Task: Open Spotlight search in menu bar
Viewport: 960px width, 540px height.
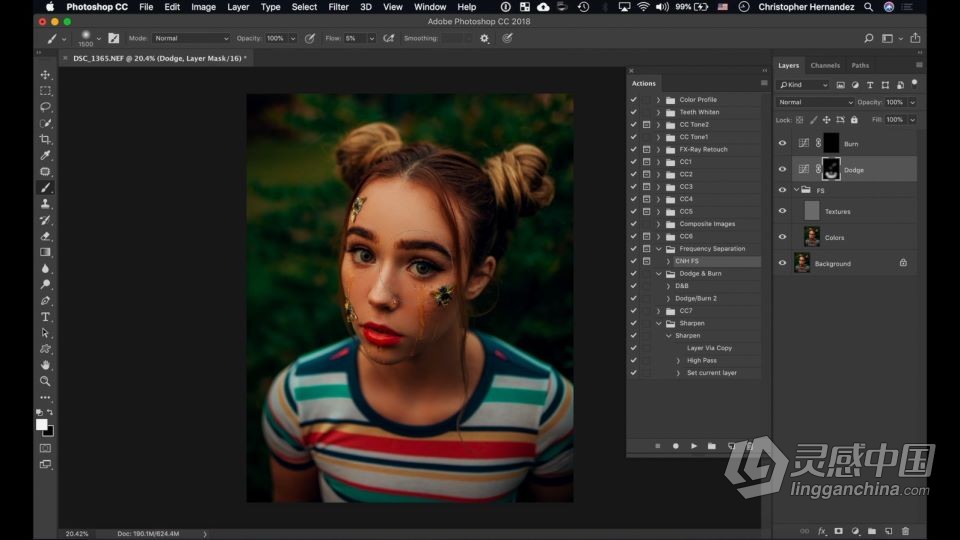Action: 868,7
